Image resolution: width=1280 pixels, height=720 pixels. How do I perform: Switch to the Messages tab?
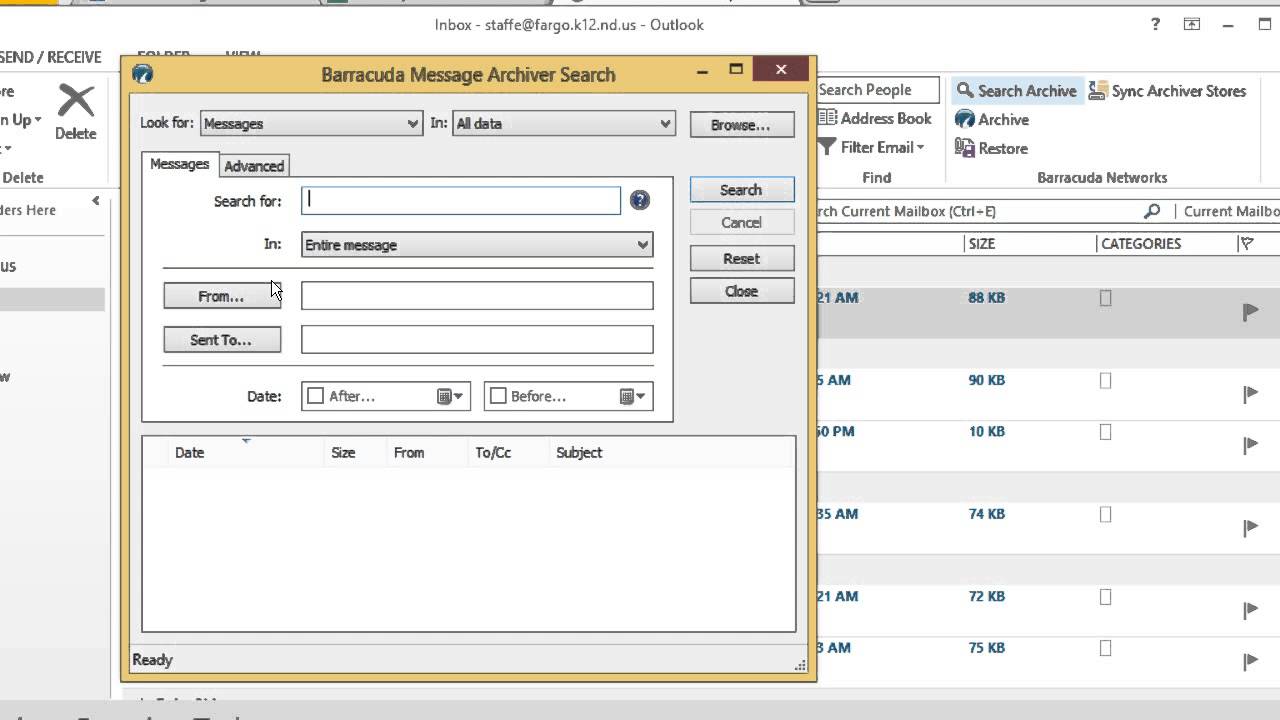[x=179, y=164]
